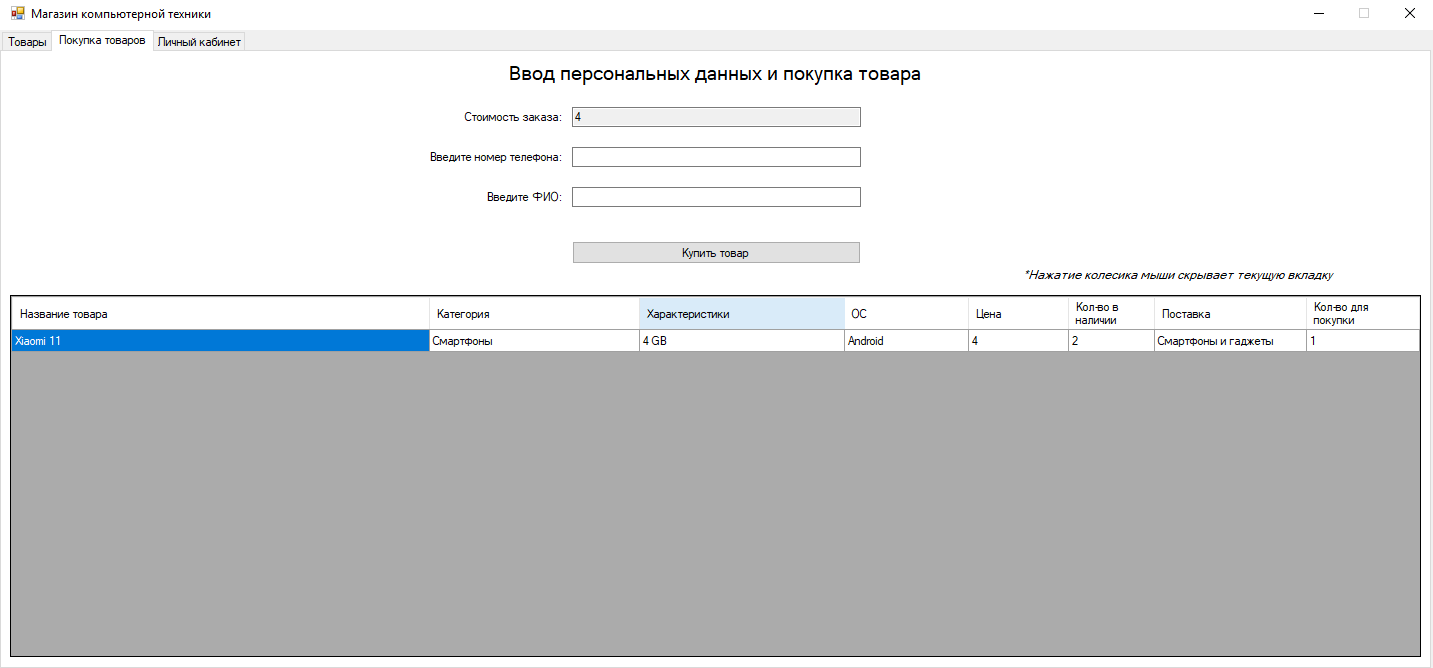Viewport: 1433px width, 668px height.
Task: Click the Стоимость заказа read-only field
Action: point(716,117)
